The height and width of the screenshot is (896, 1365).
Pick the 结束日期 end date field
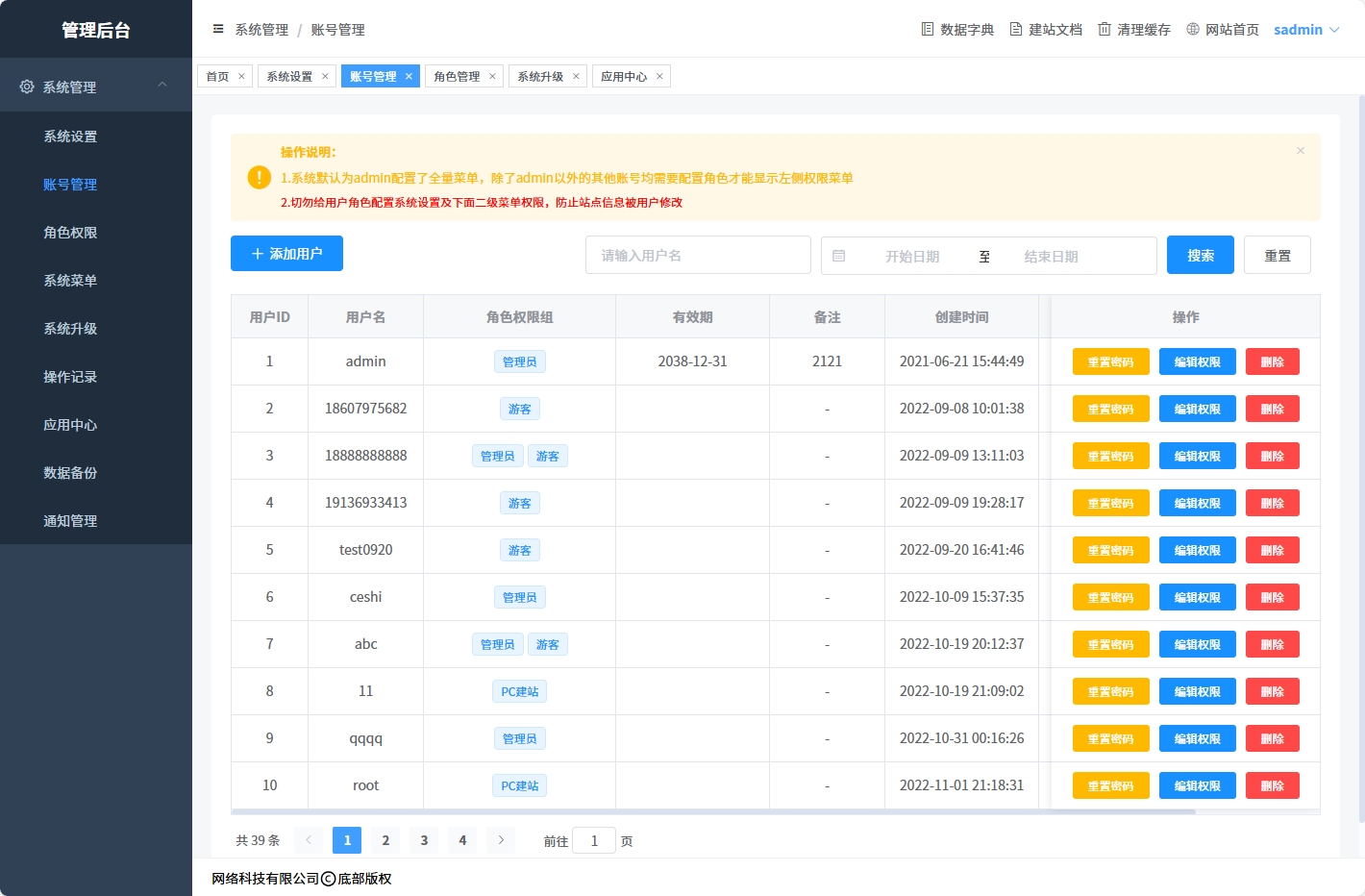point(1051,257)
